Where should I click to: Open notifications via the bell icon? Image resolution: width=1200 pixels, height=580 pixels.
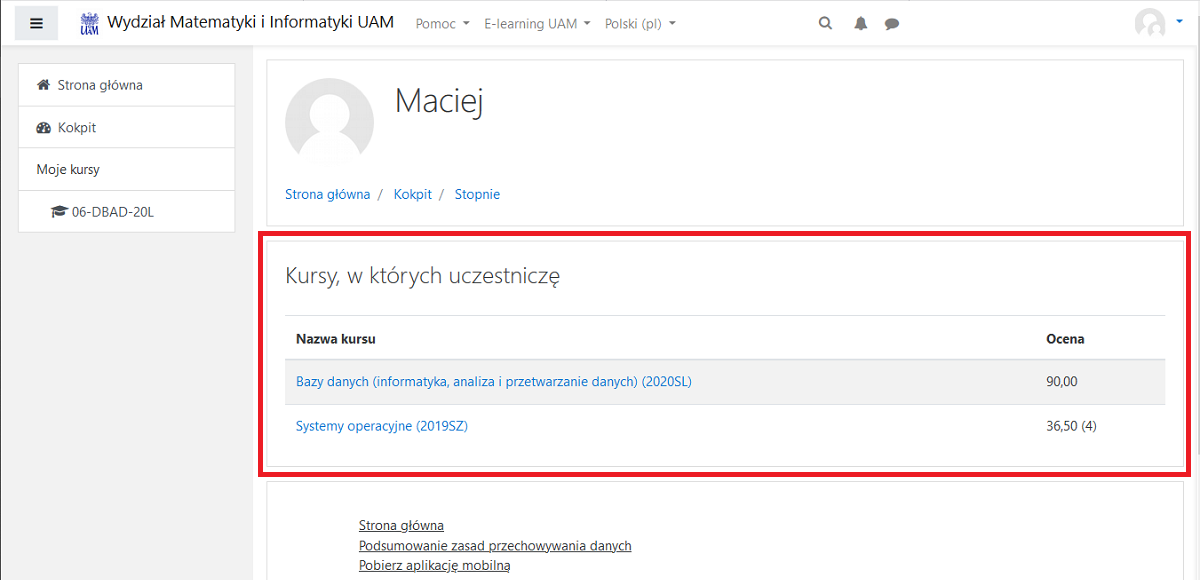coord(859,22)
